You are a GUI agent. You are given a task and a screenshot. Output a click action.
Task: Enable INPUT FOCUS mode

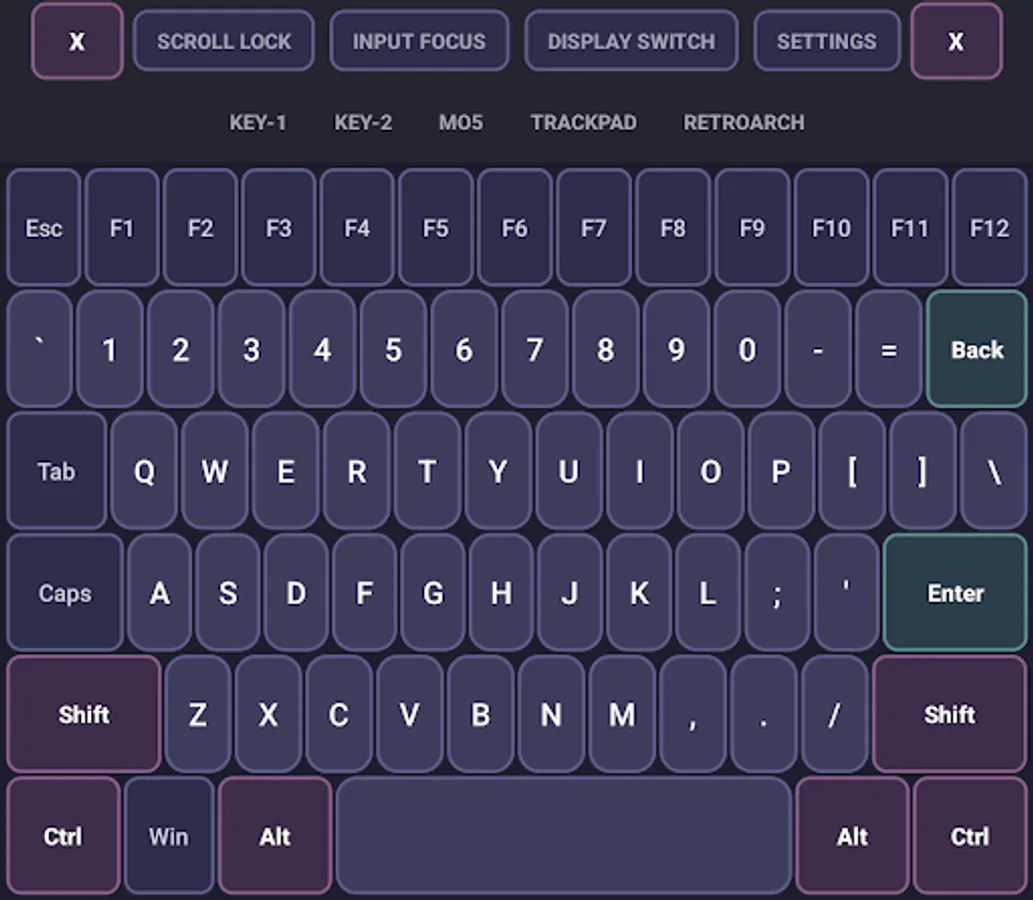[419, 41]
